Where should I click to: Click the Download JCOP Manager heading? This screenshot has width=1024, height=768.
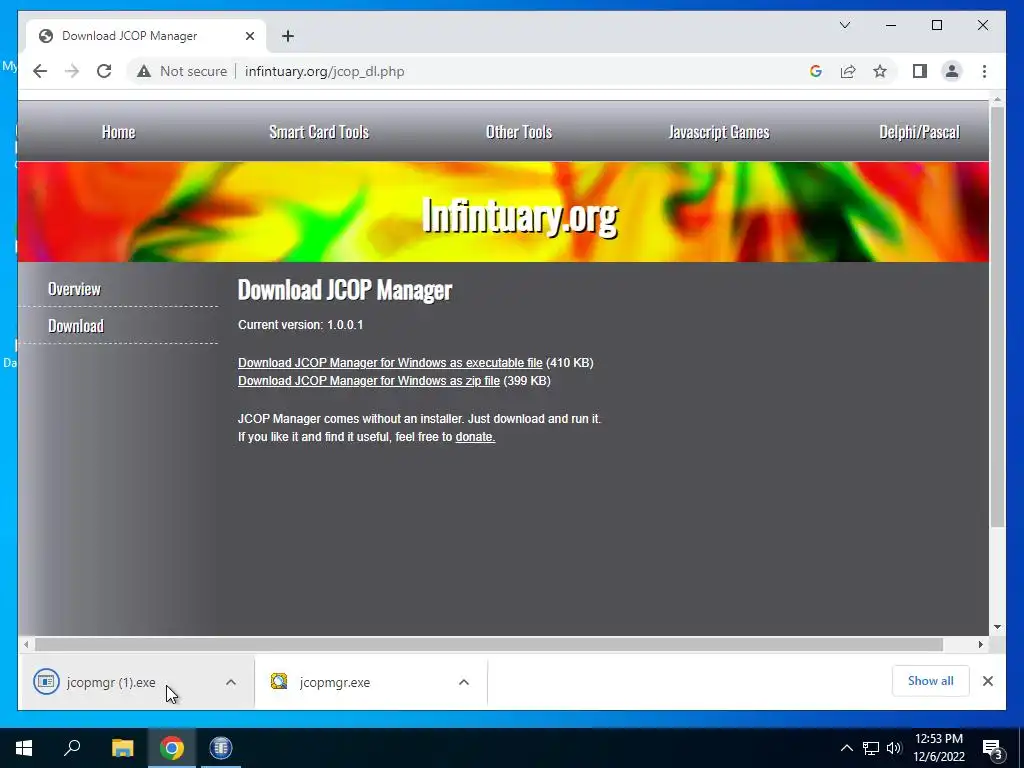[x=345, y=290]
